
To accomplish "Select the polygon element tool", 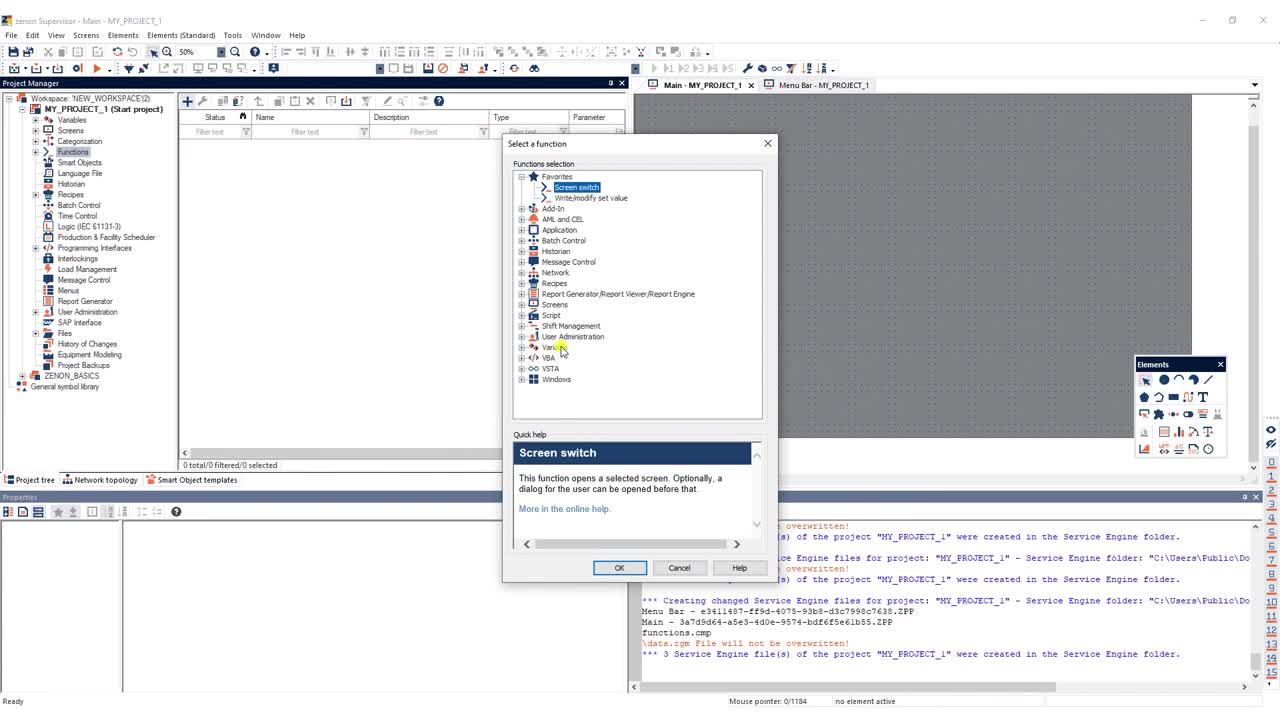I will tap(1144, 397).
